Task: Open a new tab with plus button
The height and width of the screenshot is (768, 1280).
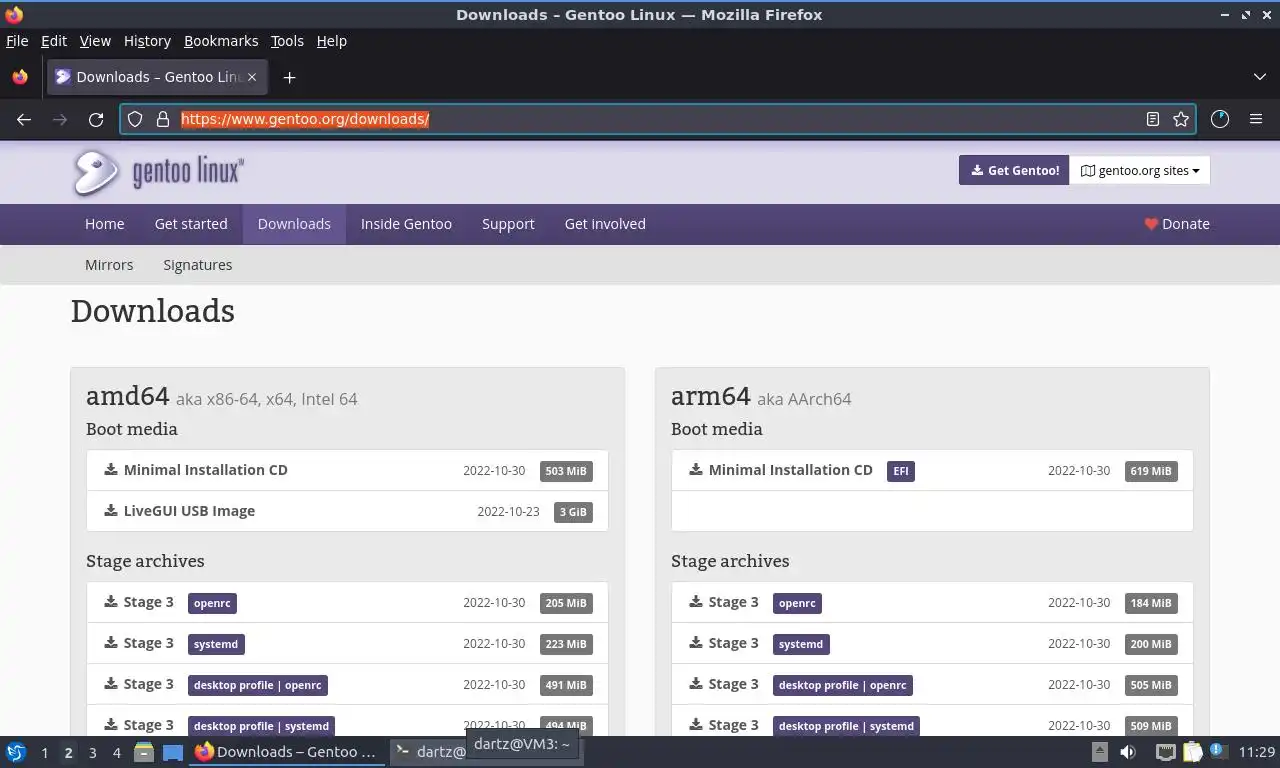Action: 289,77
